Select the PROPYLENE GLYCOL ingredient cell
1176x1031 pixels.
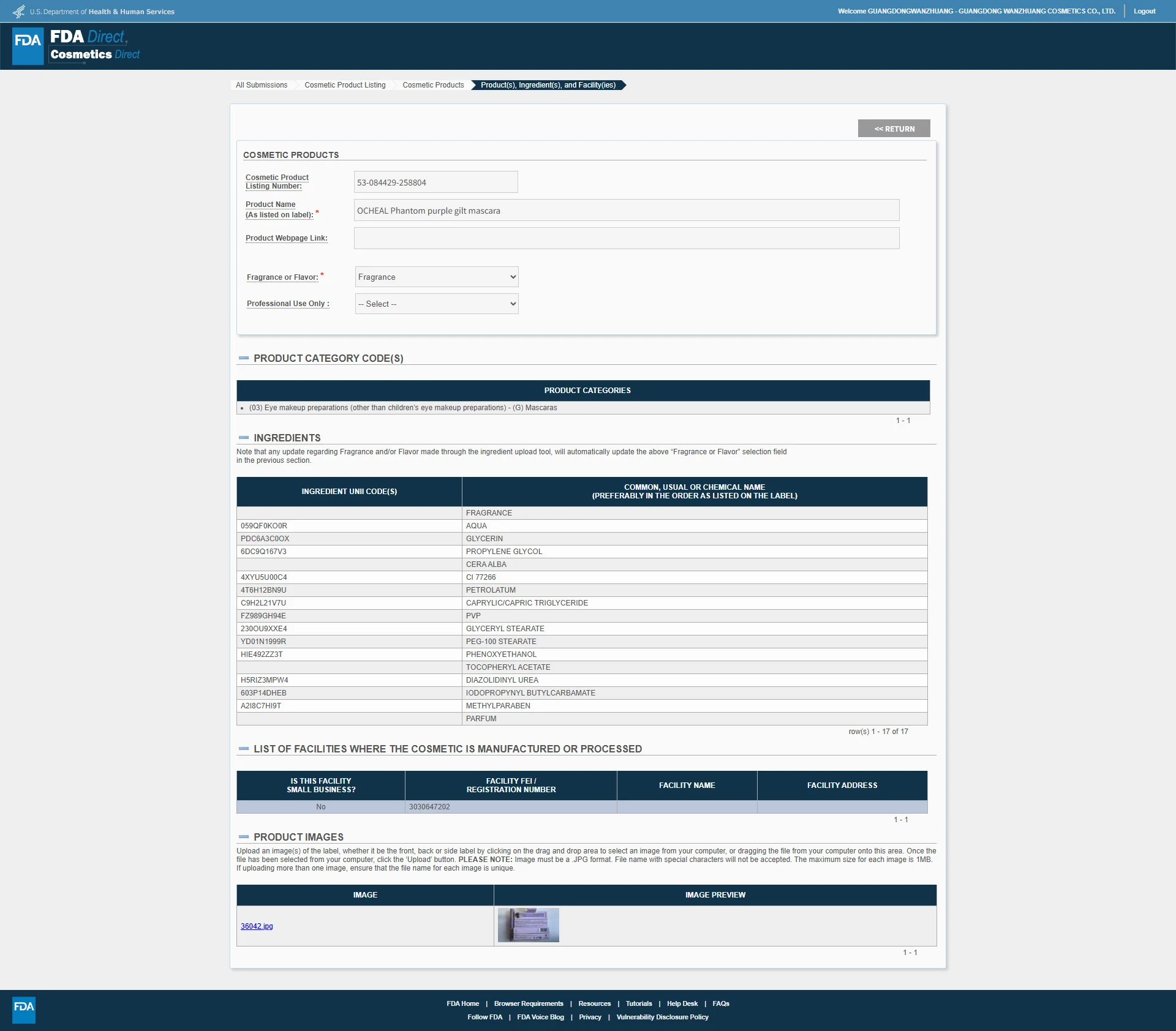pos(695,552)
